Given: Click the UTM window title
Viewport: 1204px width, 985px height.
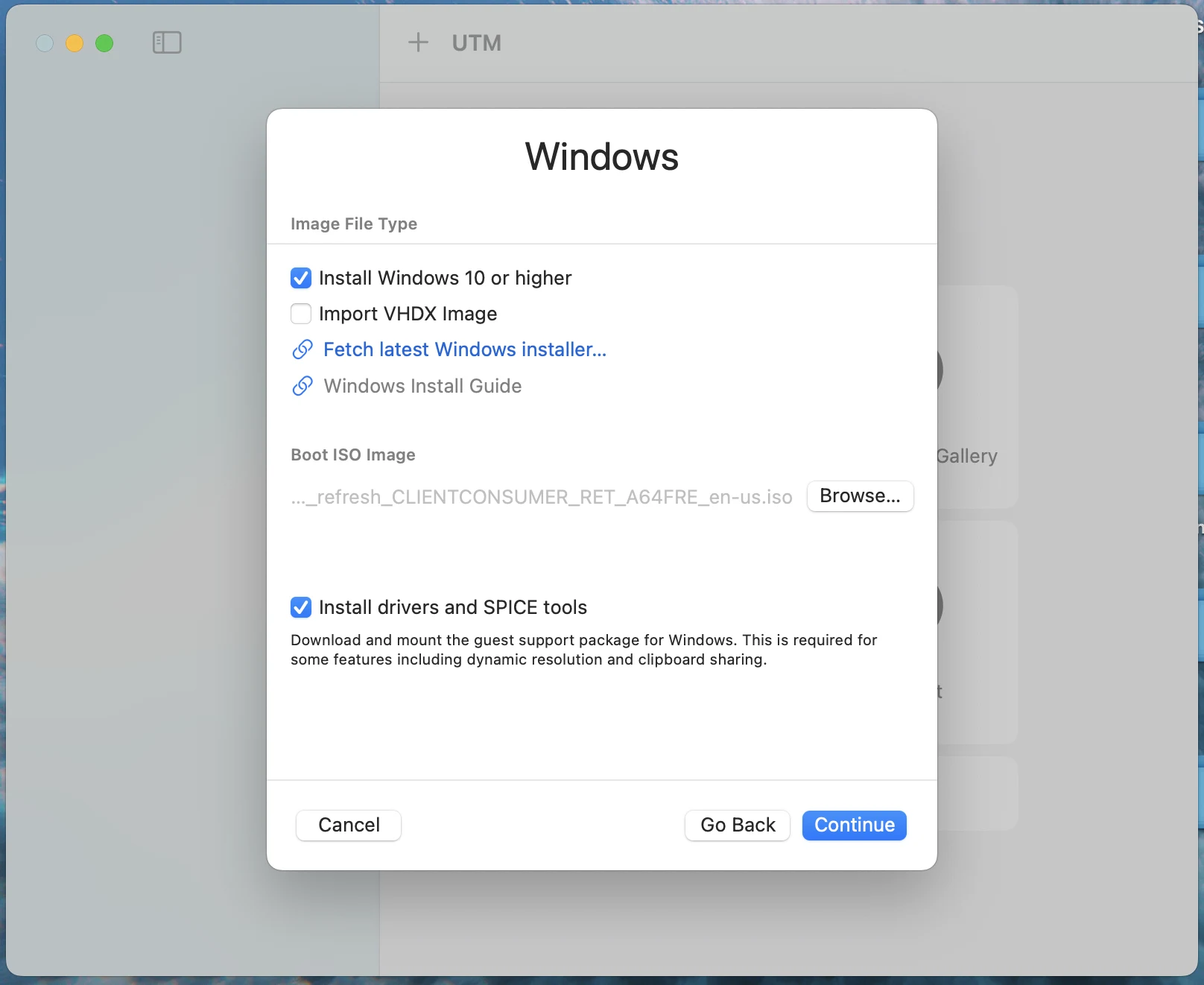Looking at the screenshot, I should (477, 43).
